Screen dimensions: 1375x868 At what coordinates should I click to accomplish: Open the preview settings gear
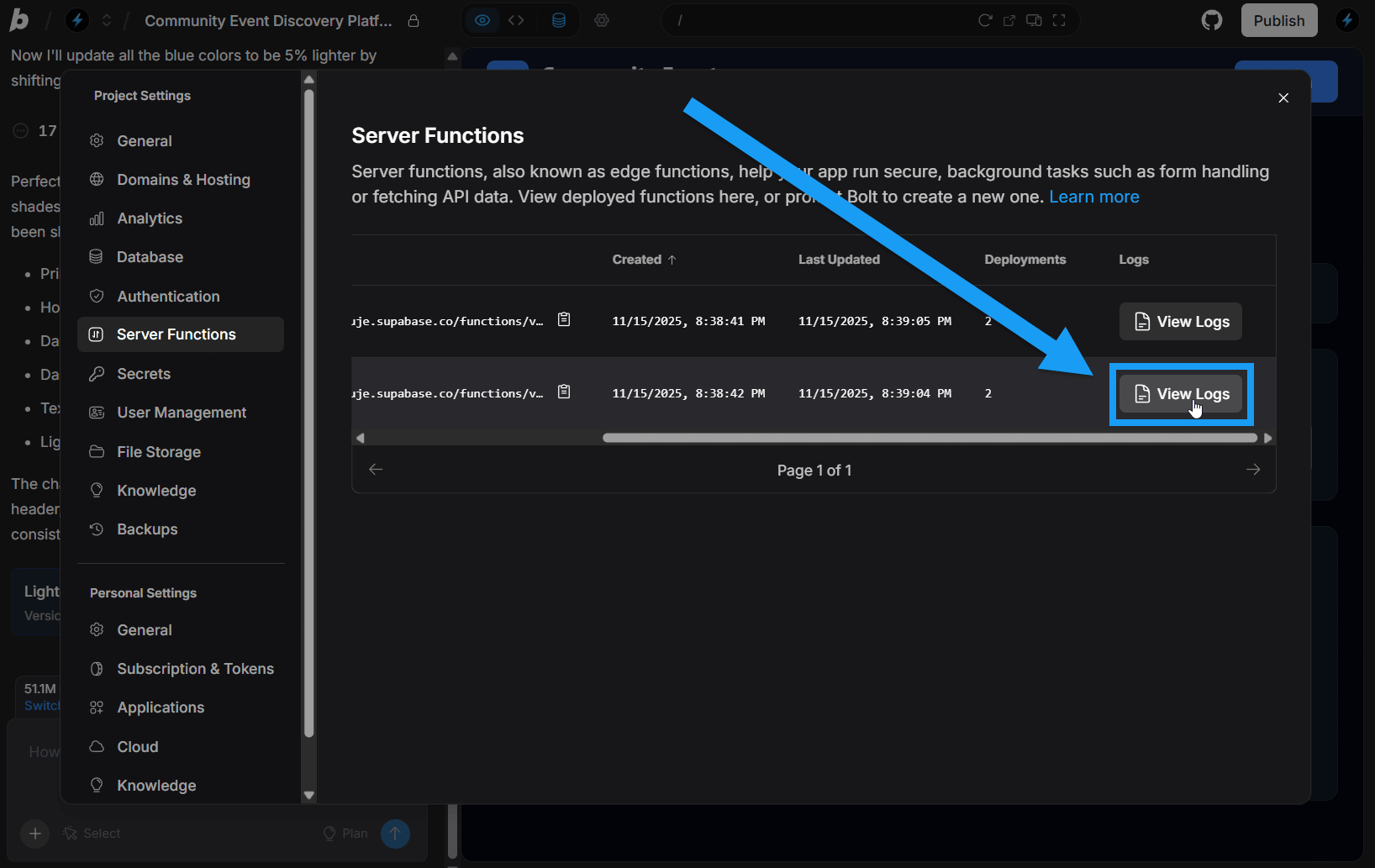pyautogui.click(x=602, y=20)
